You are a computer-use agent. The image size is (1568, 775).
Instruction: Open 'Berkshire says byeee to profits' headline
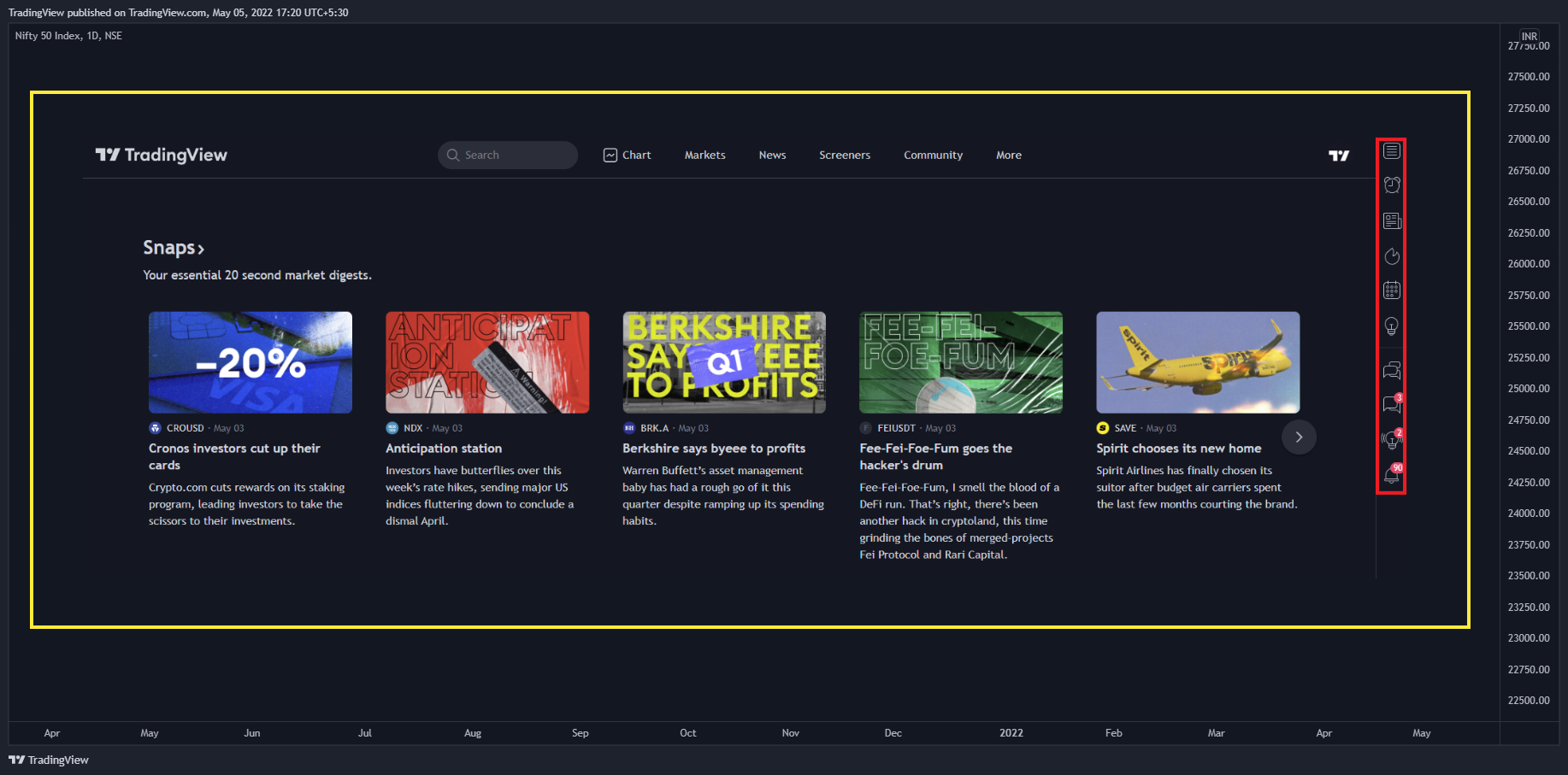pyautogui.click(x=714, y=449)
